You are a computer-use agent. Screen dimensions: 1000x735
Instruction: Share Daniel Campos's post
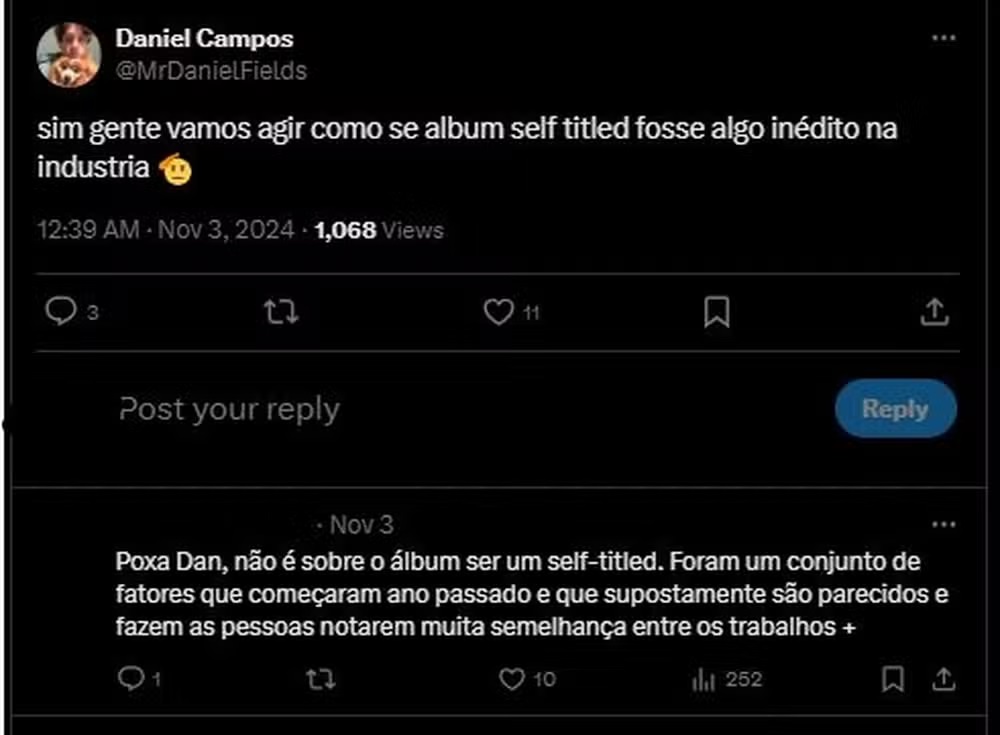(934, 313)
